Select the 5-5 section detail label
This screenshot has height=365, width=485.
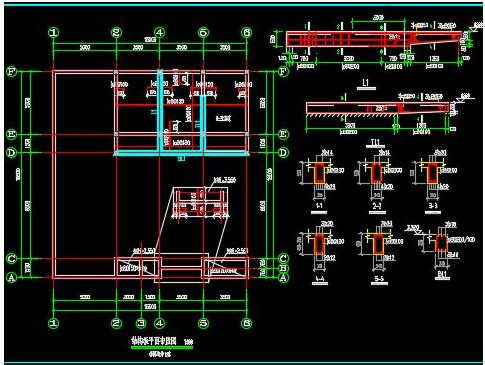[379, 278]
